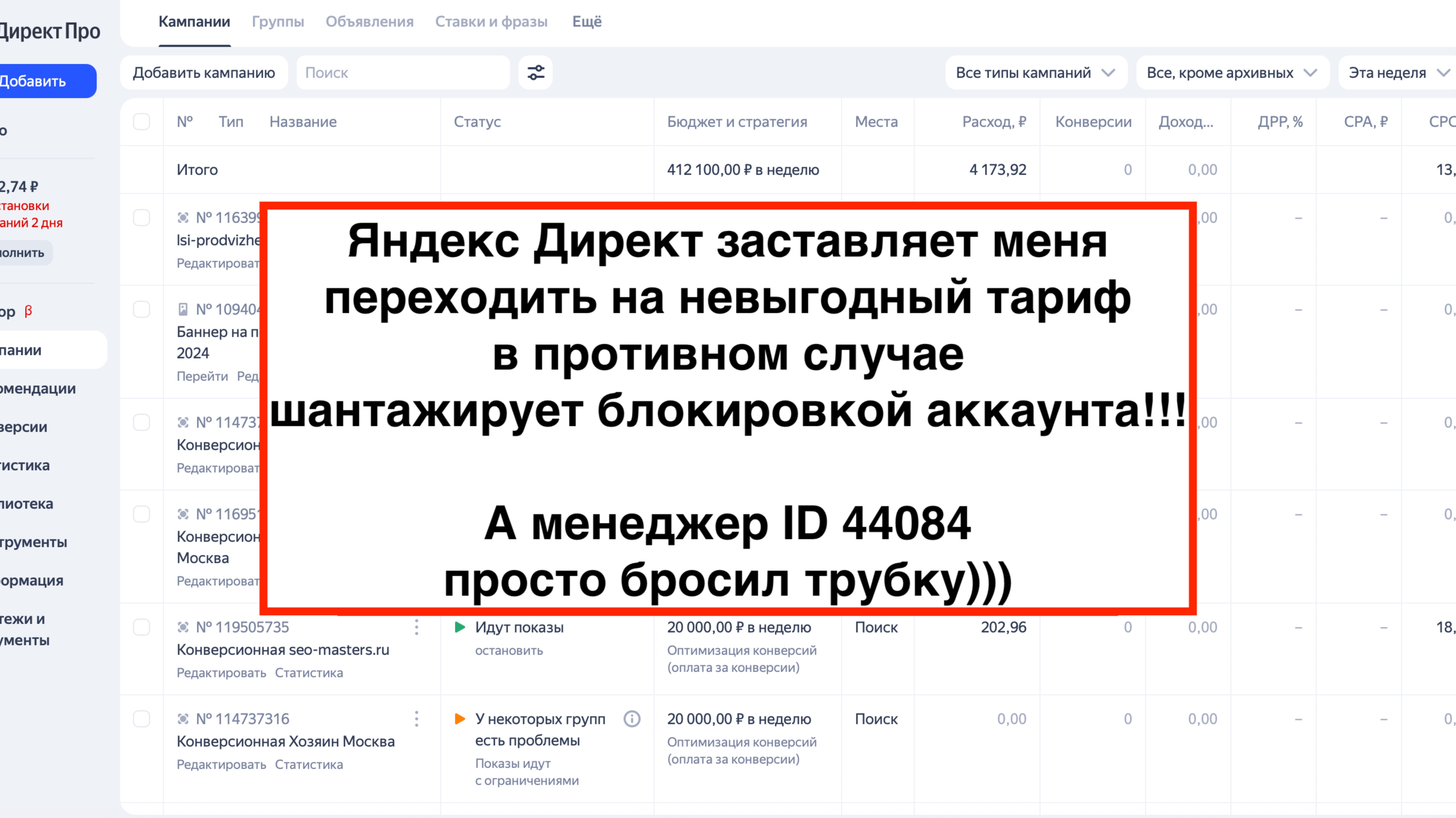This screenshot has width=1456, height=818.
Task: Click the Статус column header
Action: (x=477, y=122)
